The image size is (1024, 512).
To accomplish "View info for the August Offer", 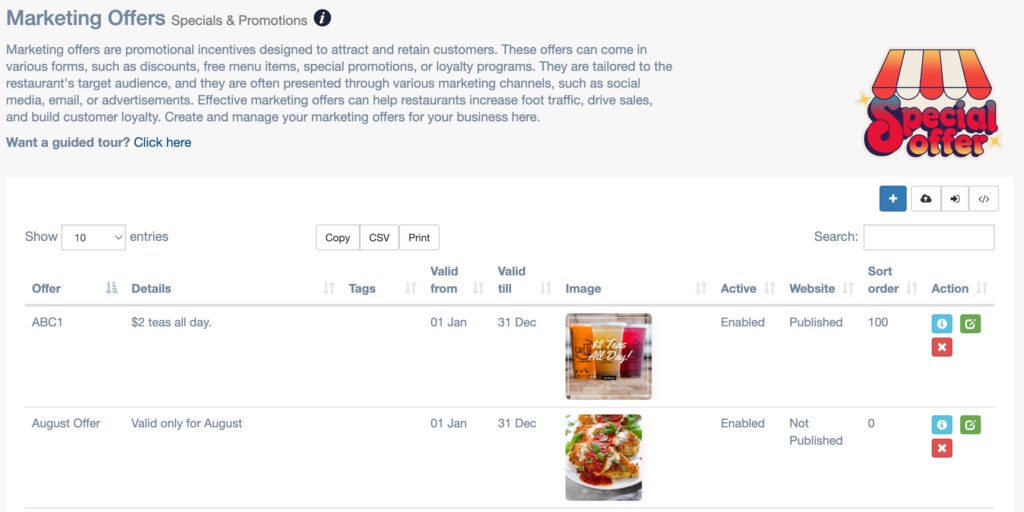I will tap(942, 424).
